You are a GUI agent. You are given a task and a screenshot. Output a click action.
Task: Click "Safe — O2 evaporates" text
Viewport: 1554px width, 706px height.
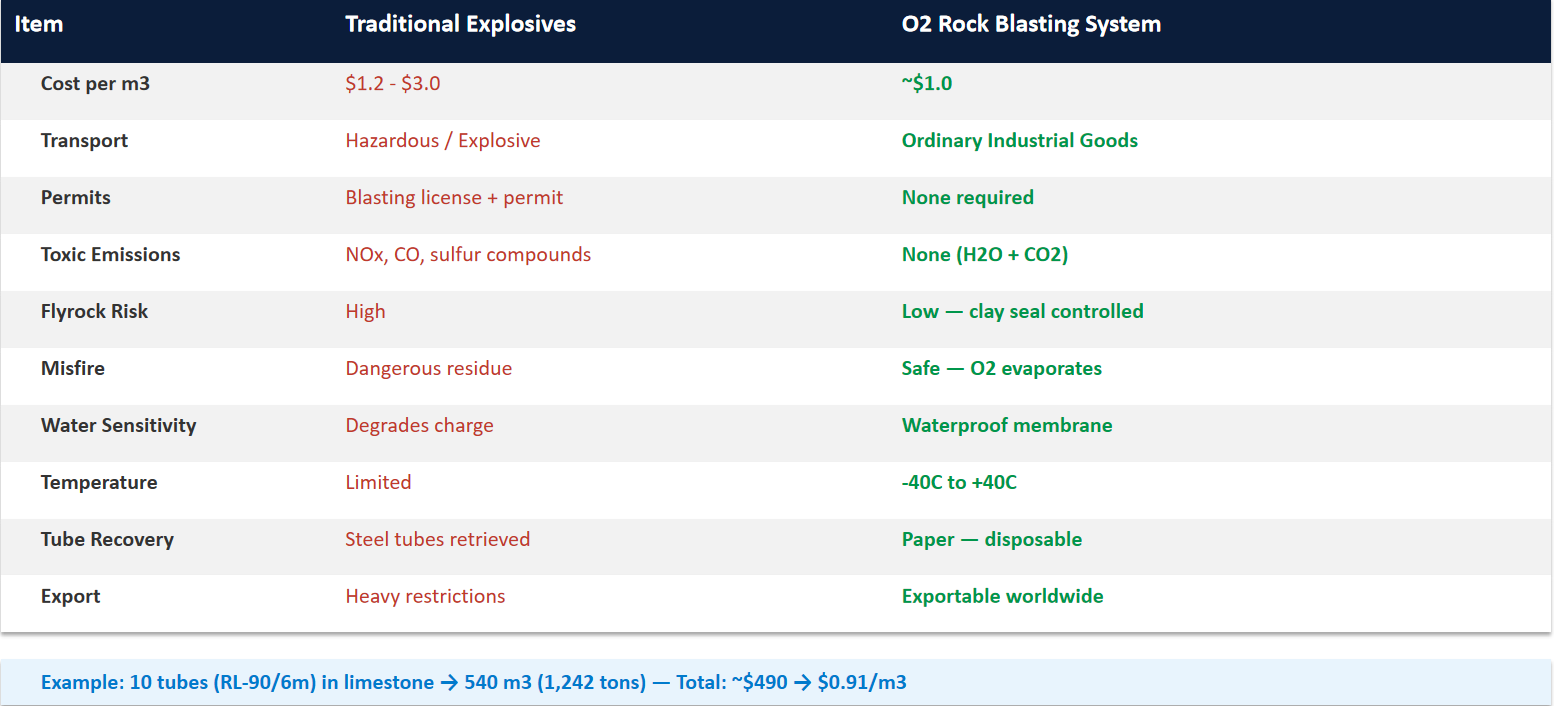pos(1001,369)
